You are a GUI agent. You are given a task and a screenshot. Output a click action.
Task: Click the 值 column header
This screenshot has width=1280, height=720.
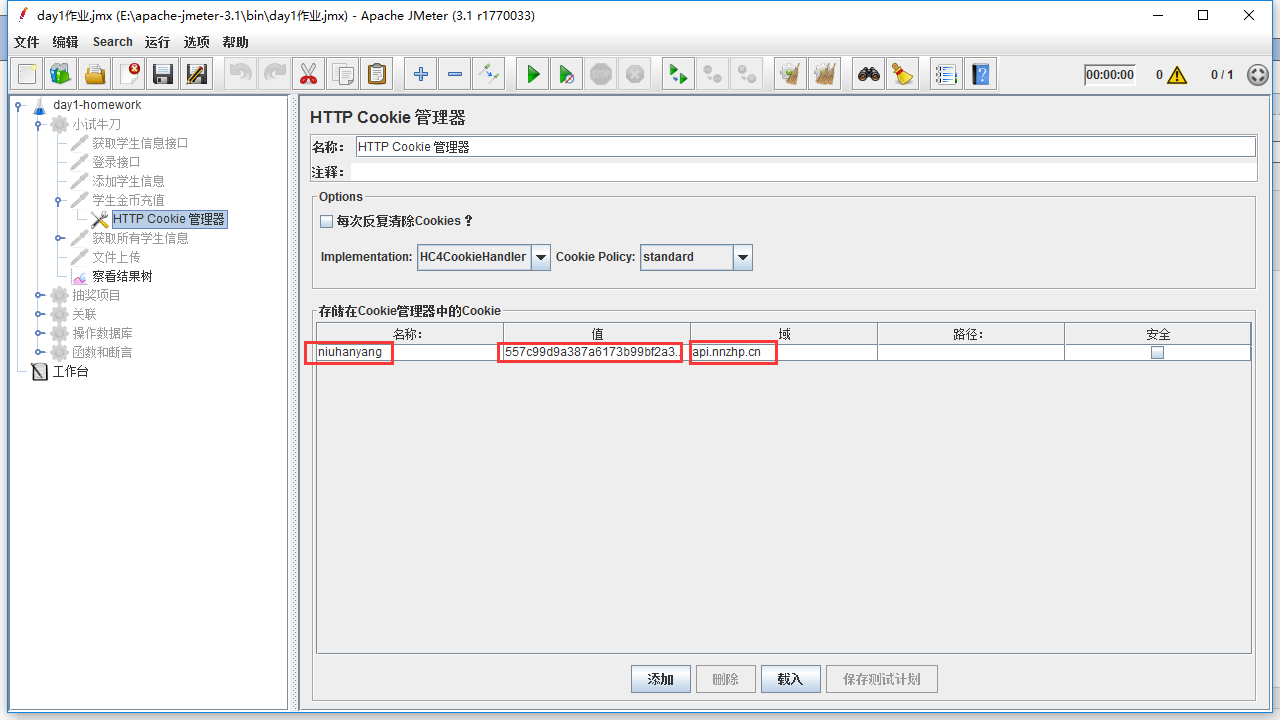click(597, 334)
